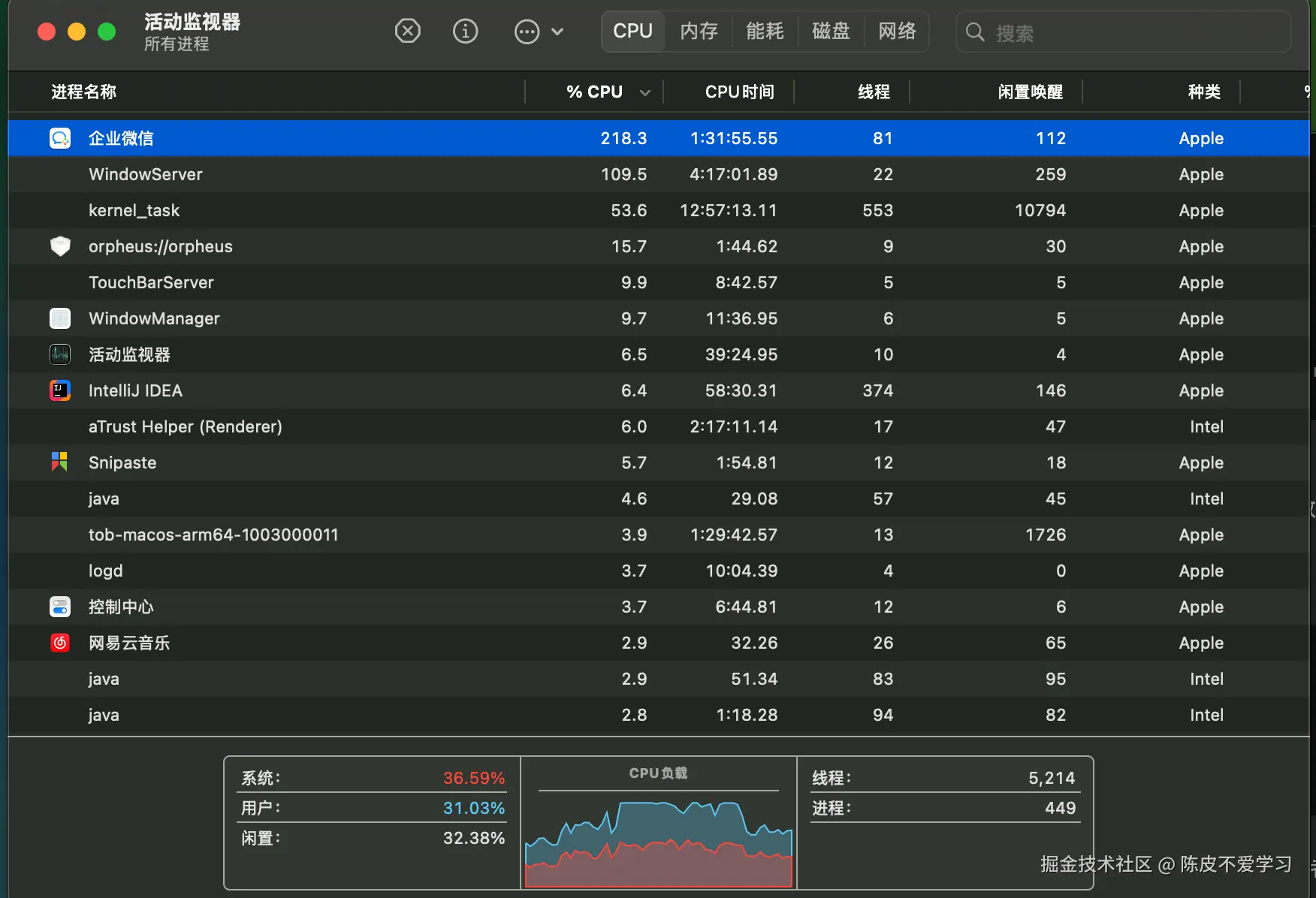The image size is (1316, 898).
Task: Click the 控制中心 app icon
Action: click(x=59, y=607)
